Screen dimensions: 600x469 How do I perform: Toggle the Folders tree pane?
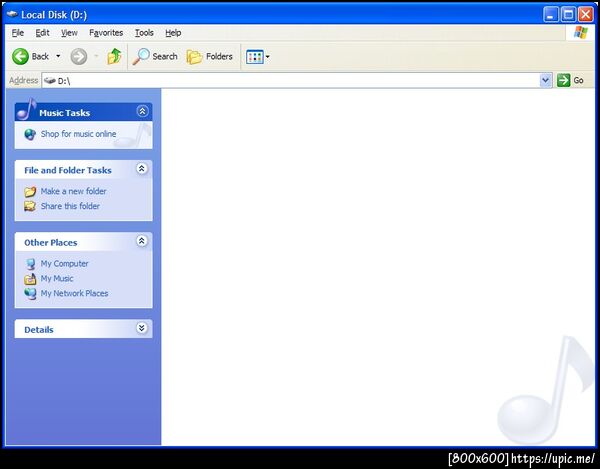210,57
